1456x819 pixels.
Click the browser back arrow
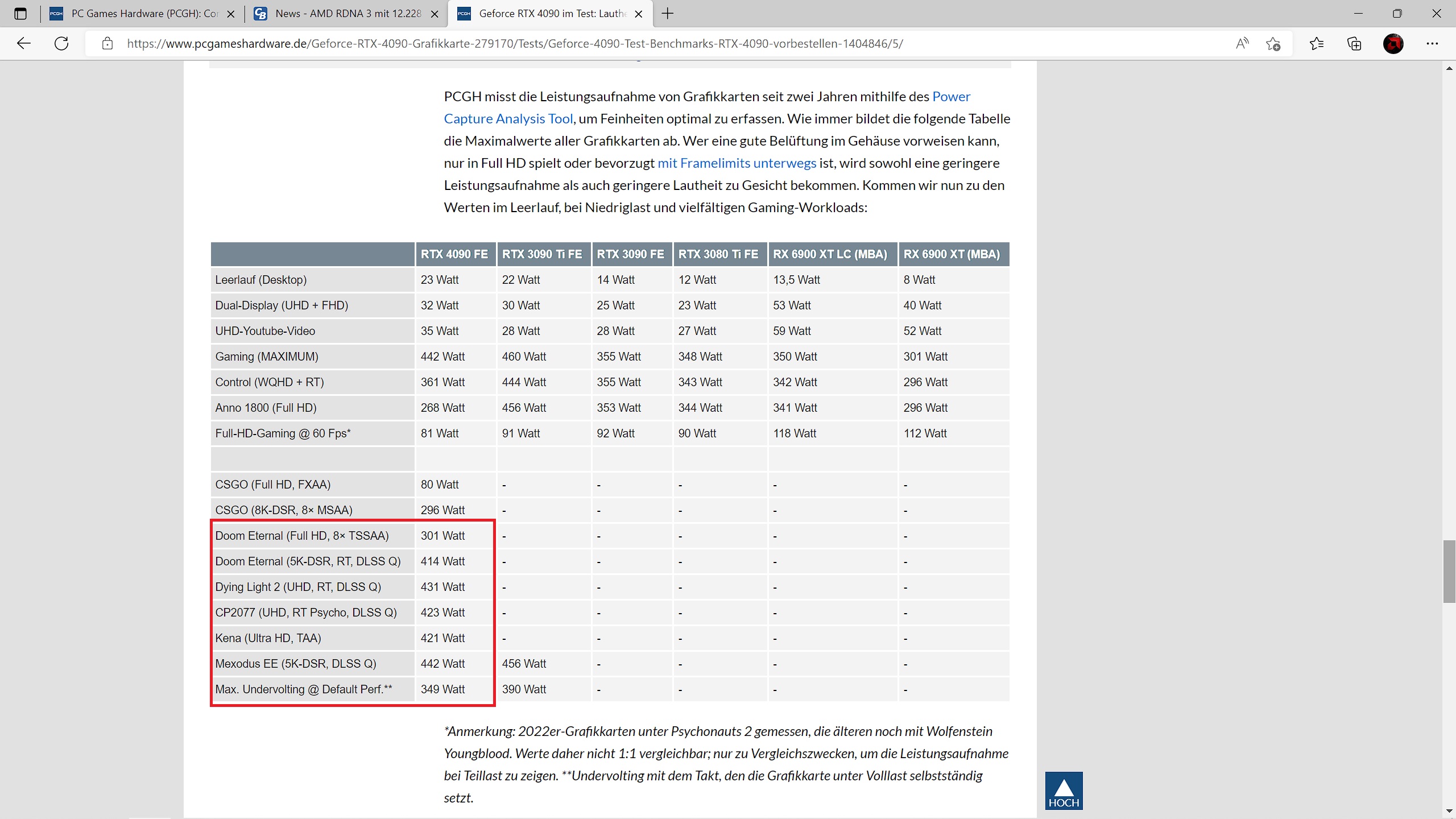tap(24, 43)
